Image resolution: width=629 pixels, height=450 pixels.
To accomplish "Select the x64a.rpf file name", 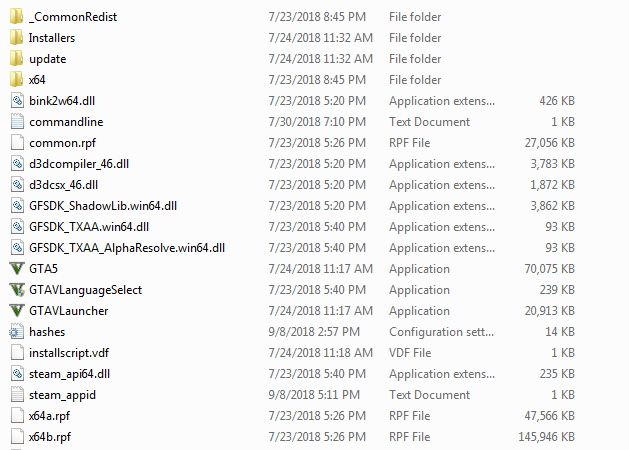I will tap(49, 416).
